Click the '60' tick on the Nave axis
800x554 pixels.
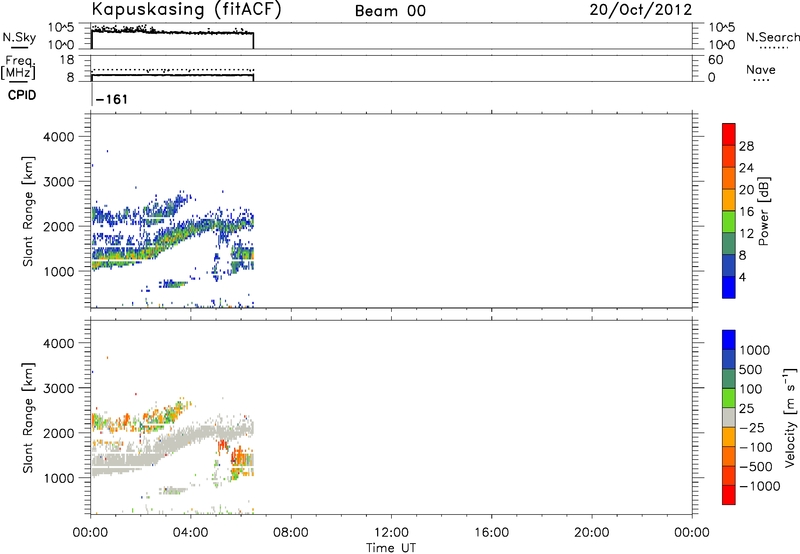(715, 60)
